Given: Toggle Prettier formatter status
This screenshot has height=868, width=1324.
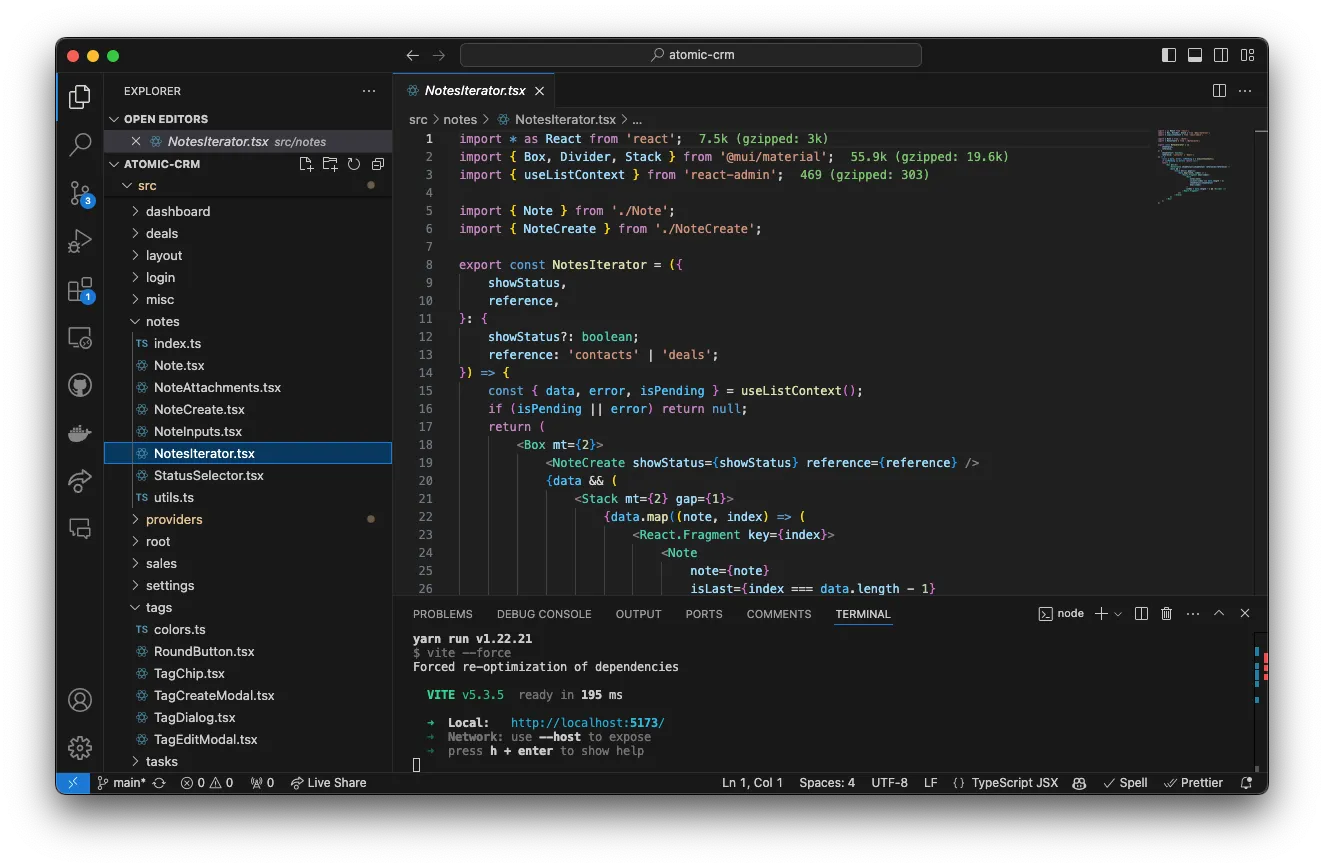Looking at the screenshot, I should (x=1193, y=783).
